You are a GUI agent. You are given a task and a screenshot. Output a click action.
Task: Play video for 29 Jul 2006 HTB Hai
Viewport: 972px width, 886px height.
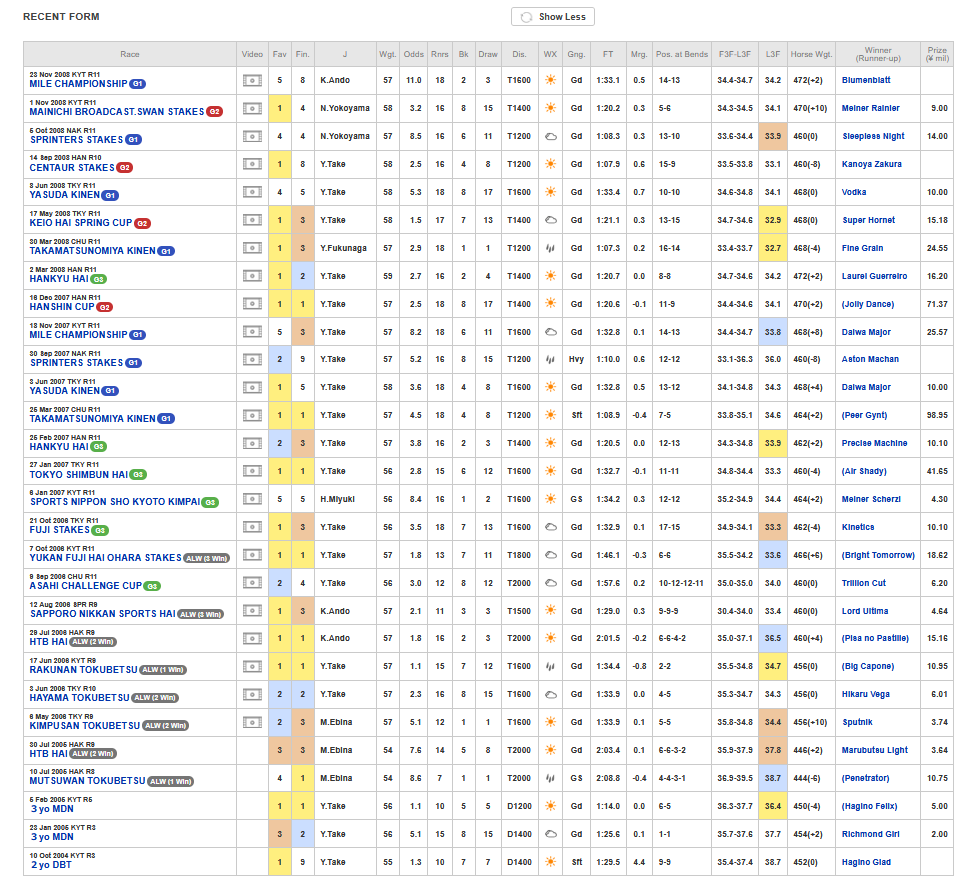[252, 638]
